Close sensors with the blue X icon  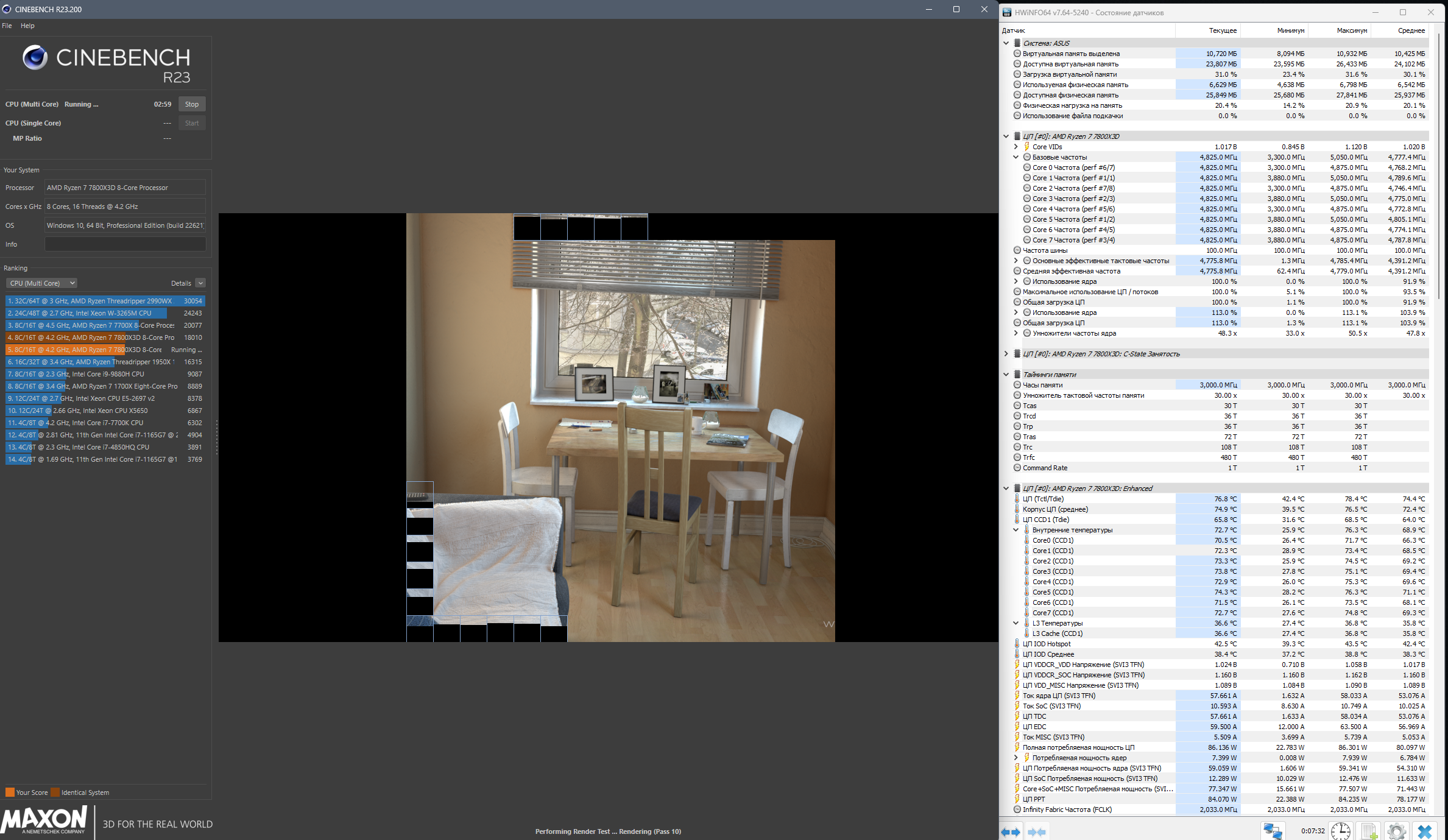tap(1425, 831)
